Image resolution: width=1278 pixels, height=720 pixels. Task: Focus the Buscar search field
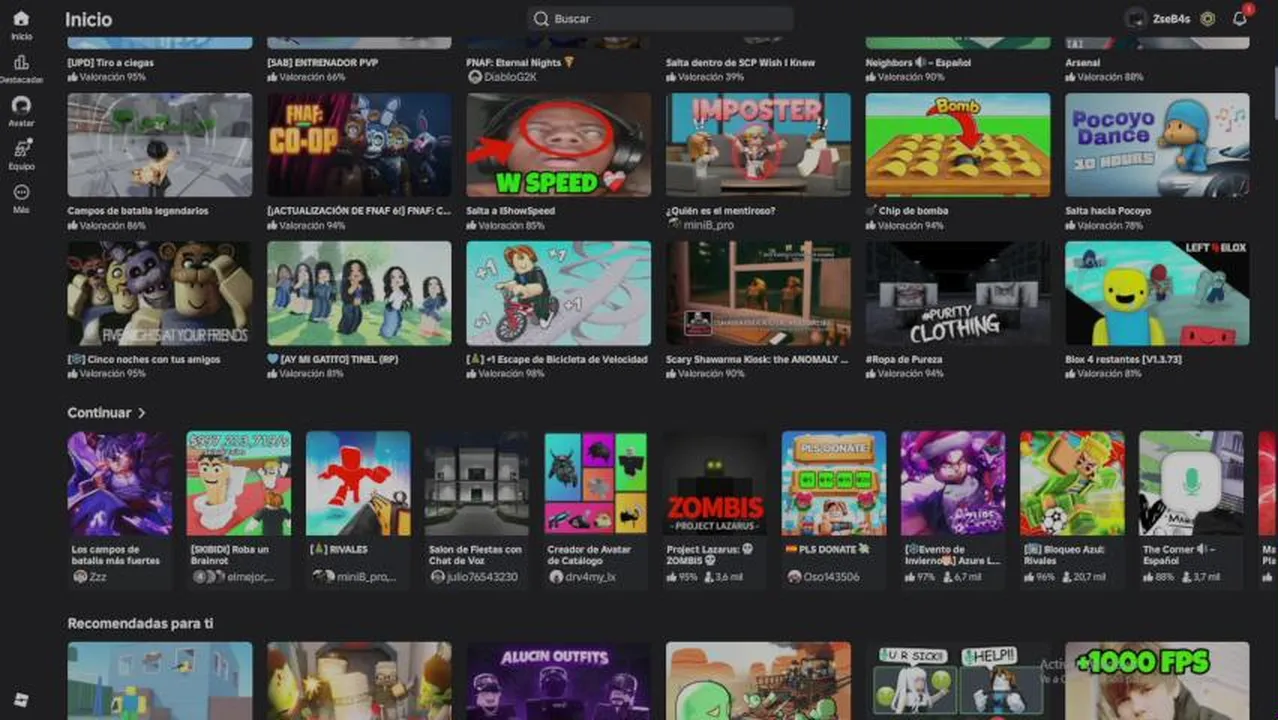pos(660,19)
